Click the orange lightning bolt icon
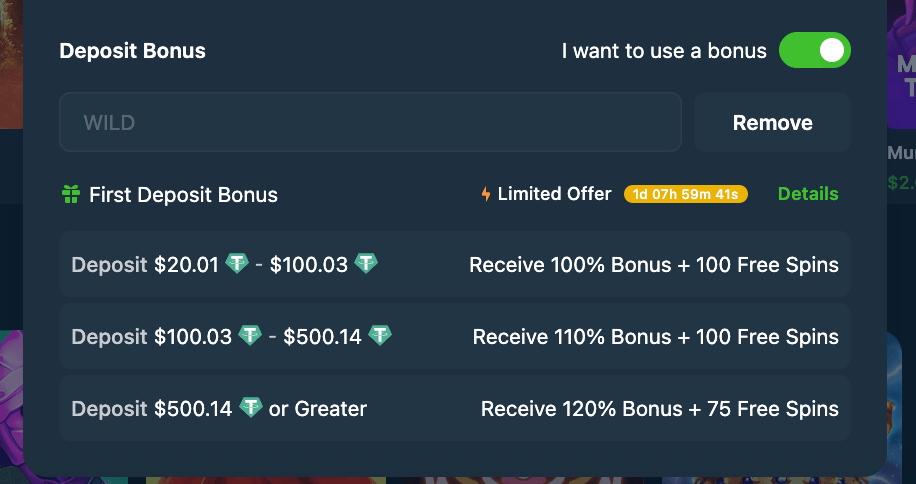Viewport: 916px width, 484px height. coord(486,194)
